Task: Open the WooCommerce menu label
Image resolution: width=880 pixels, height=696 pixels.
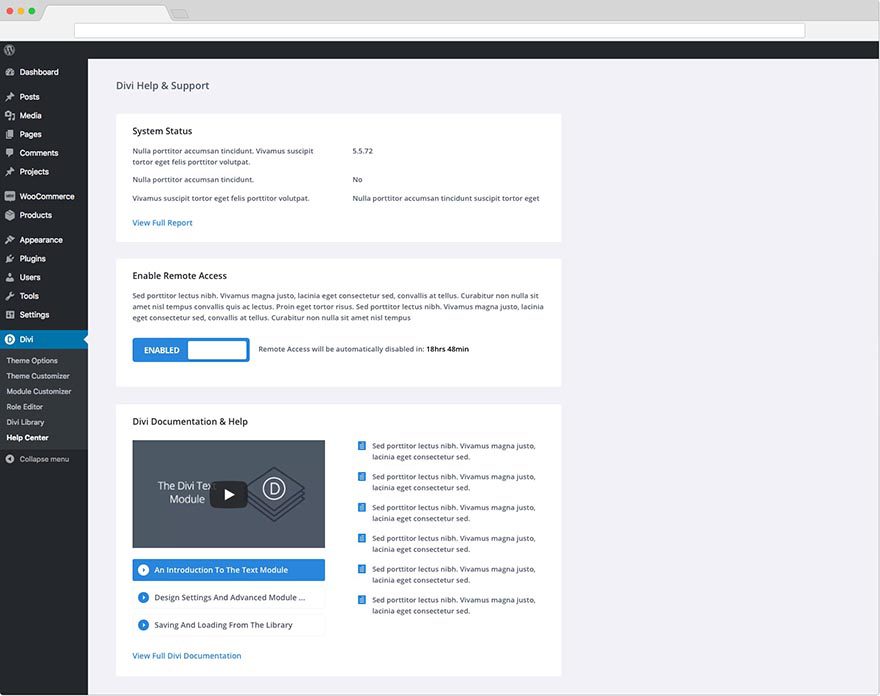Action: coord(47,196)
